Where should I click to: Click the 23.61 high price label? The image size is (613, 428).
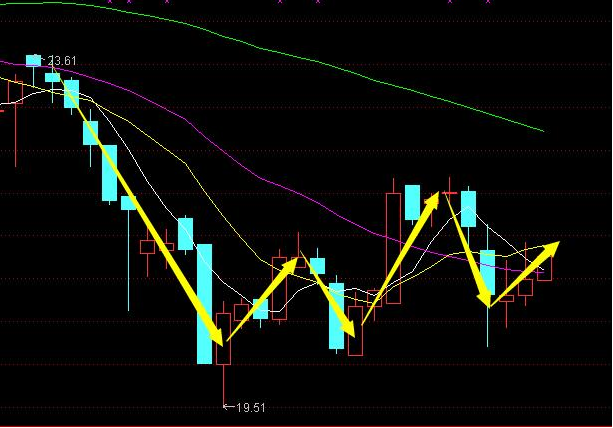pos(62,61)
